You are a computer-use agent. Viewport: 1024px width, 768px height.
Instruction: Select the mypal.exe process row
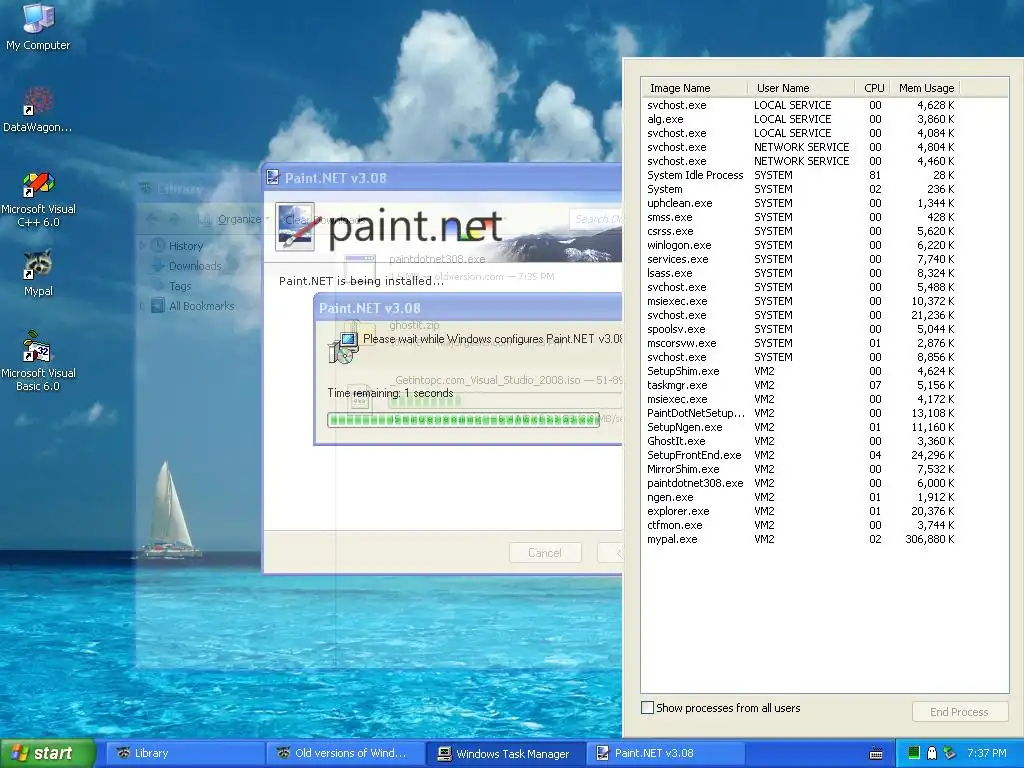point(801,539)
